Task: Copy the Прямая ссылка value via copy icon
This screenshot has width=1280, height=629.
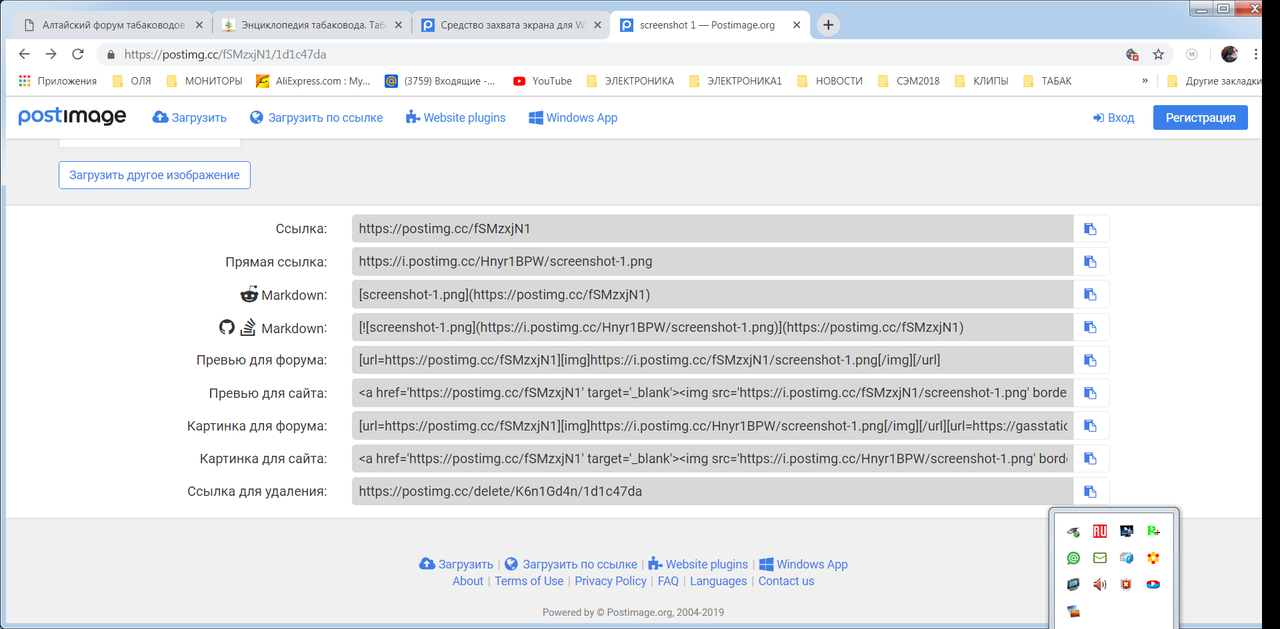Action: (1091, 262)
